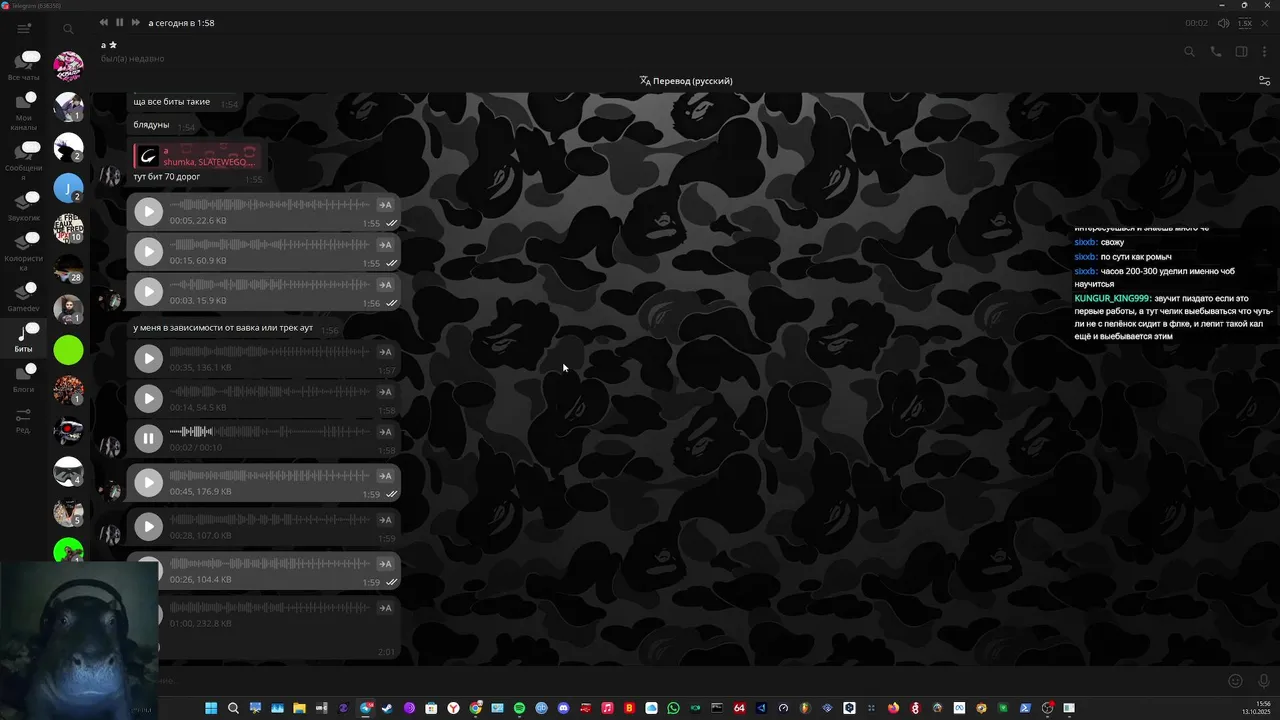Open translation settings sliders icon

1265,81
